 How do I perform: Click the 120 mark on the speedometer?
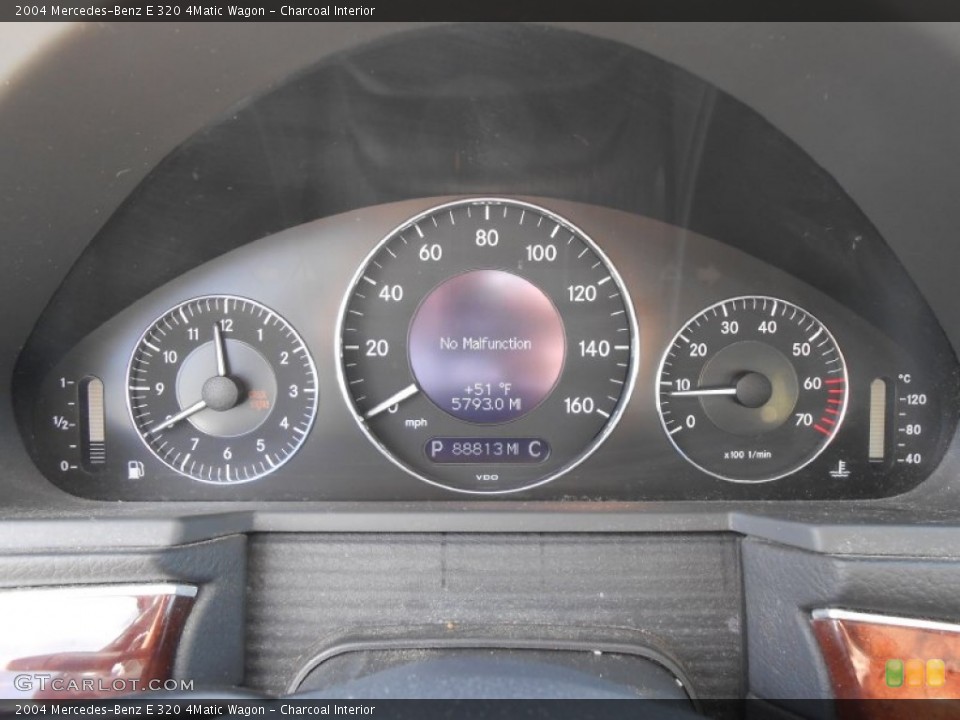[582, 294]
